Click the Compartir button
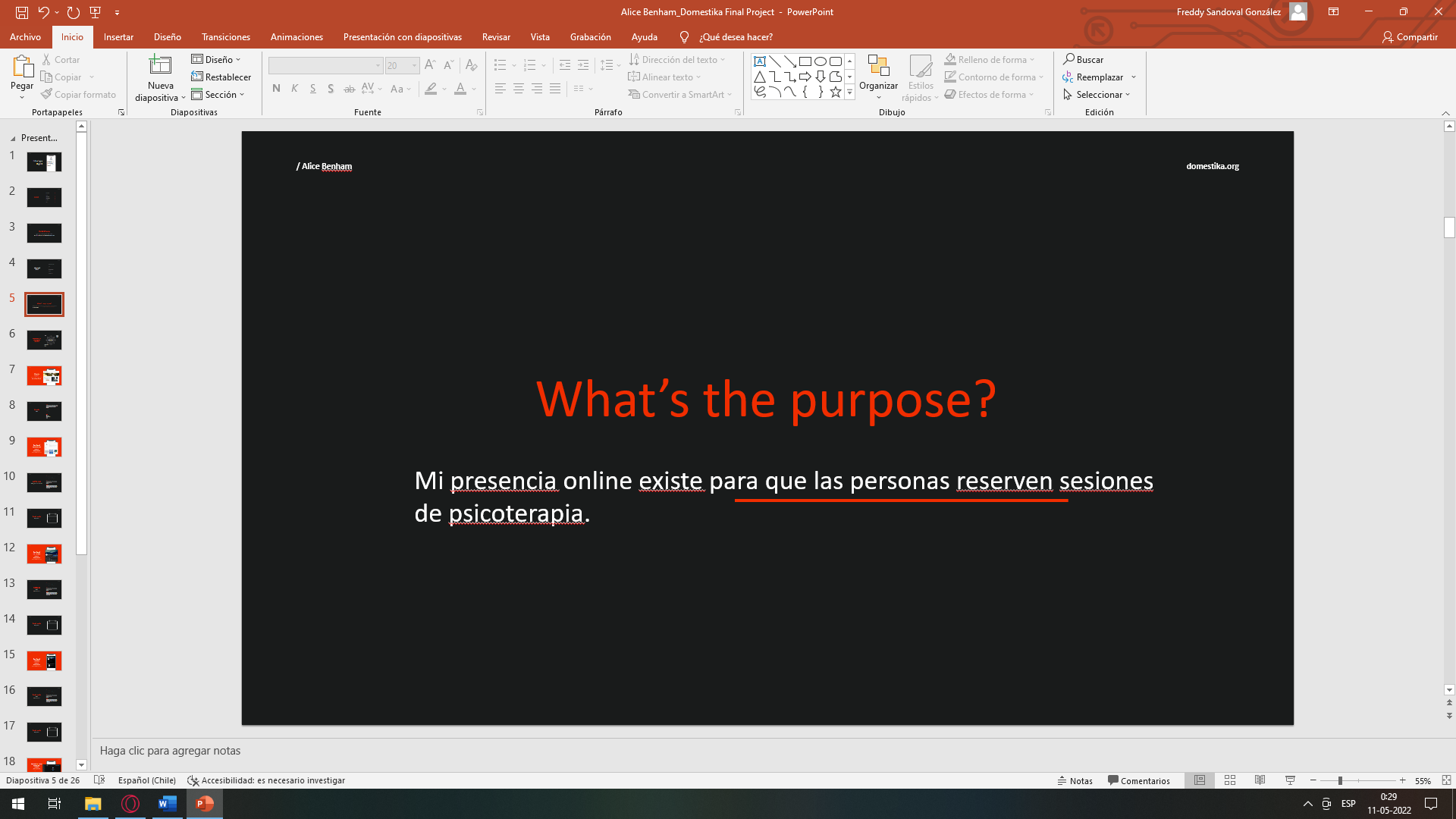 (x=1410, y=37)
